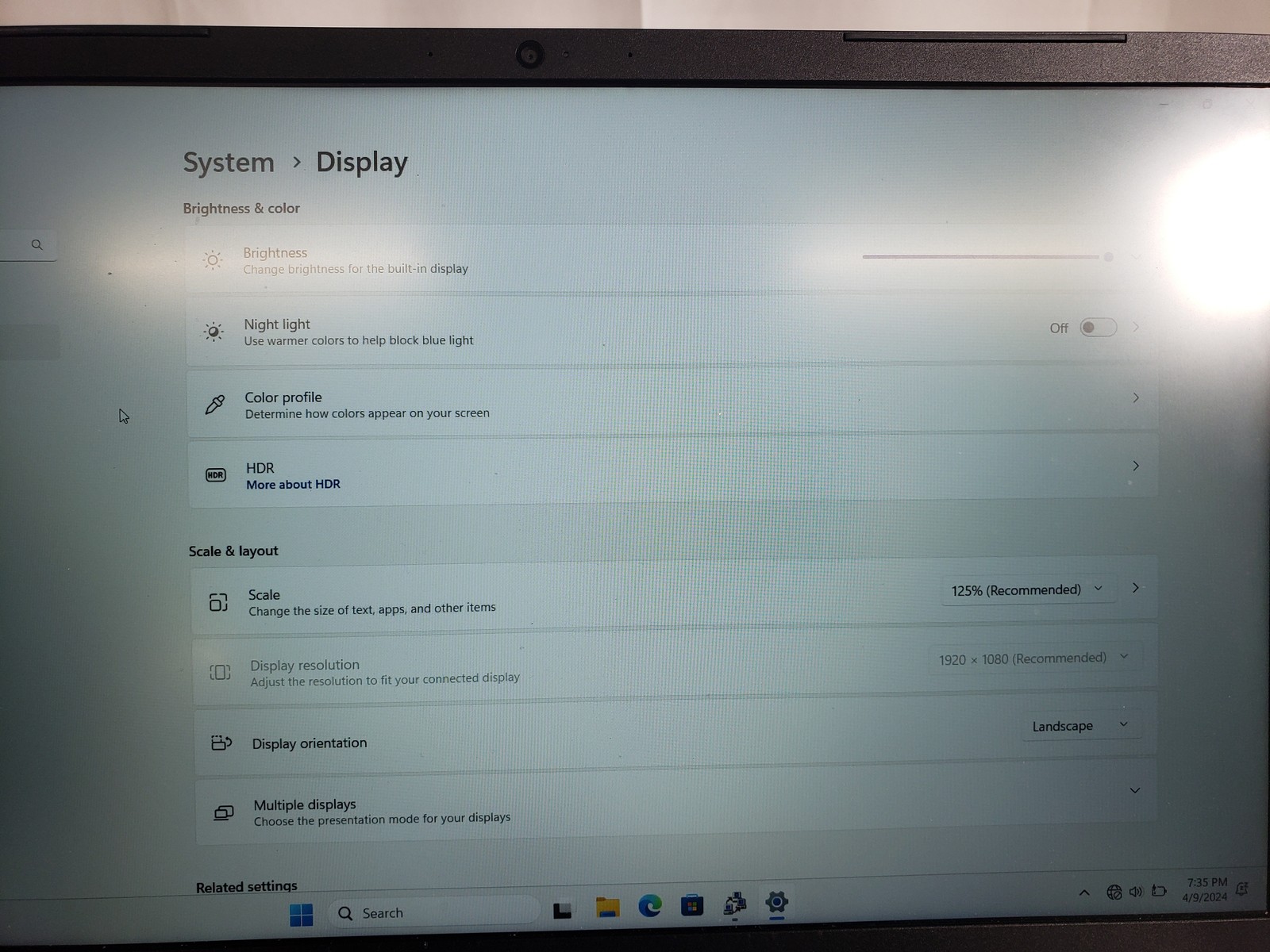This screenshot has height=952, width=1270.
Task: Click the Night light 'Off' label
Action: [1059, 328]
